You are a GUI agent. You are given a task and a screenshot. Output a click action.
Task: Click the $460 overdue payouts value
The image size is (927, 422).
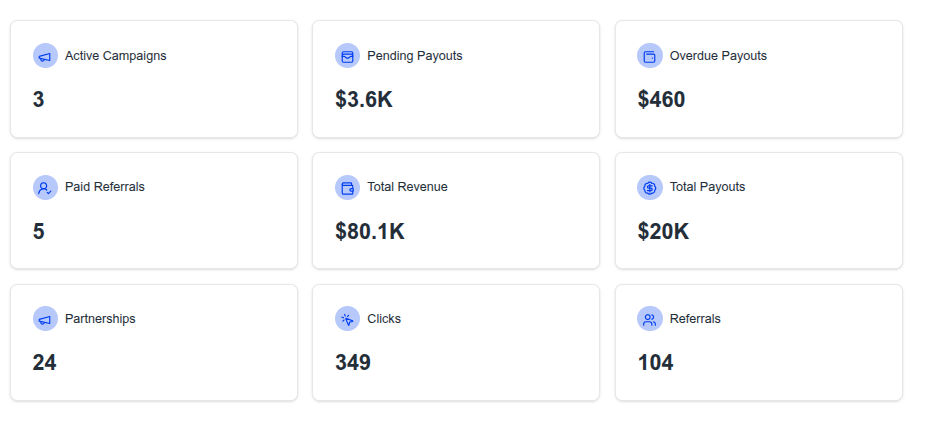pyautogui.click(x=661, y=99)
